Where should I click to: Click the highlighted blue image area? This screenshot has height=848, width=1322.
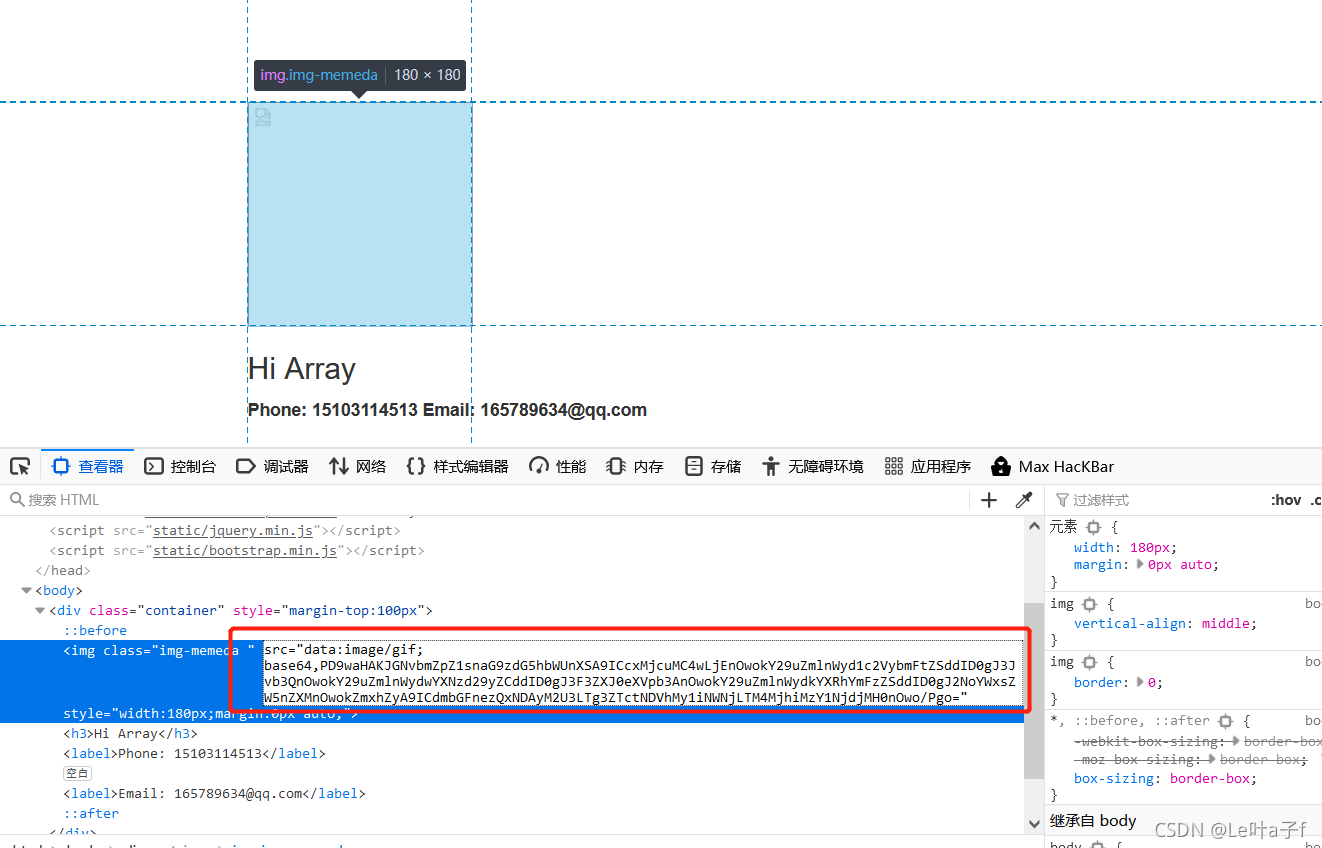[x=360, y=214]
